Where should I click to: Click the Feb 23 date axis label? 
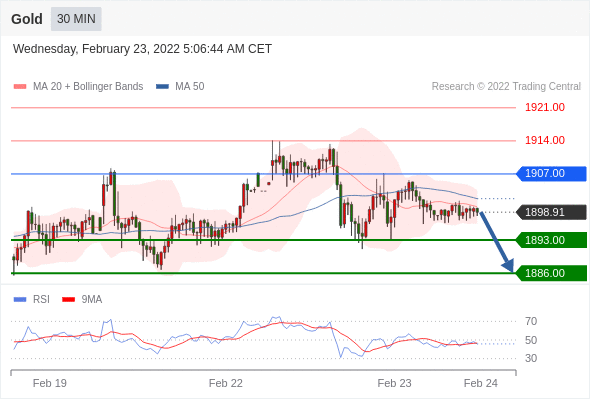point(394,383)
